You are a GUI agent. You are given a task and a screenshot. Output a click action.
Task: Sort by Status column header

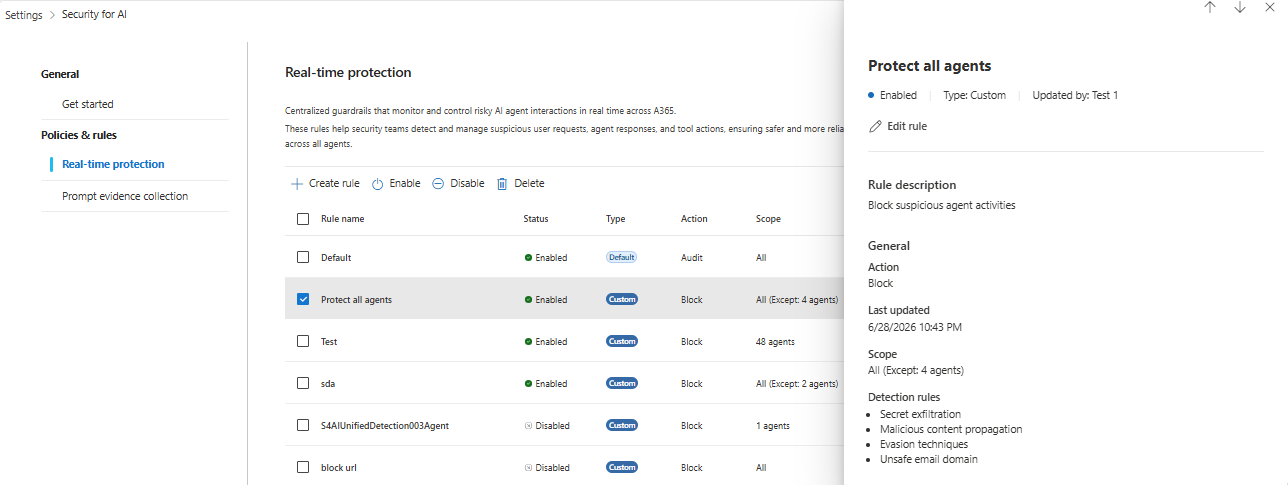point(536,219)
